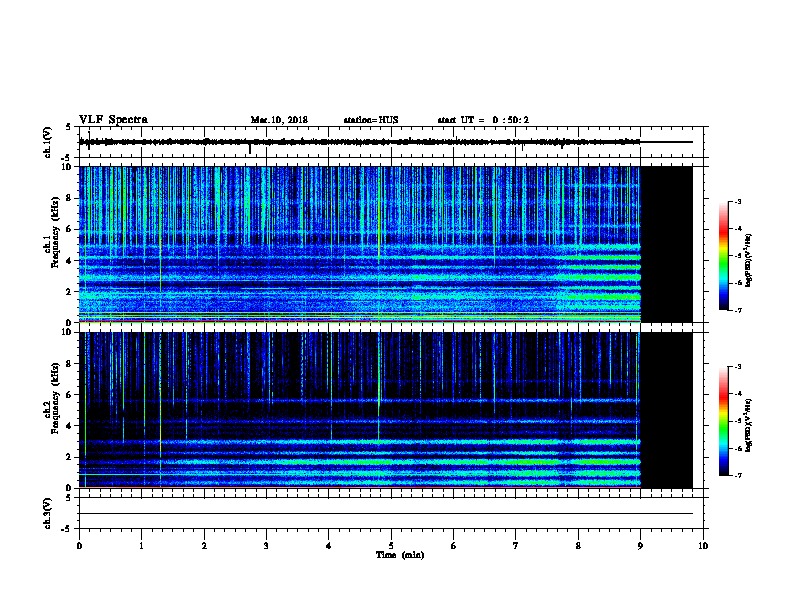The image size is (792, 612).
Task: Click the 'station=HUS' label
Action: (371, 120)
